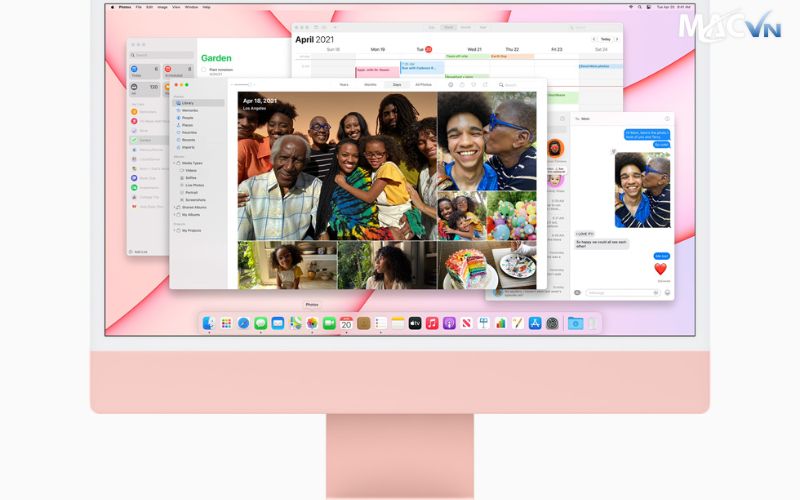800x500 pixels.
Task: Open Finder from the Dock
Action: click(x=209, y=323)
